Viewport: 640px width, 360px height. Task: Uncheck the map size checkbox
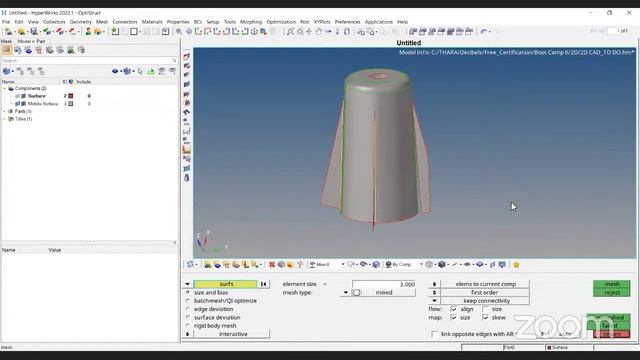tap(453, 318)
